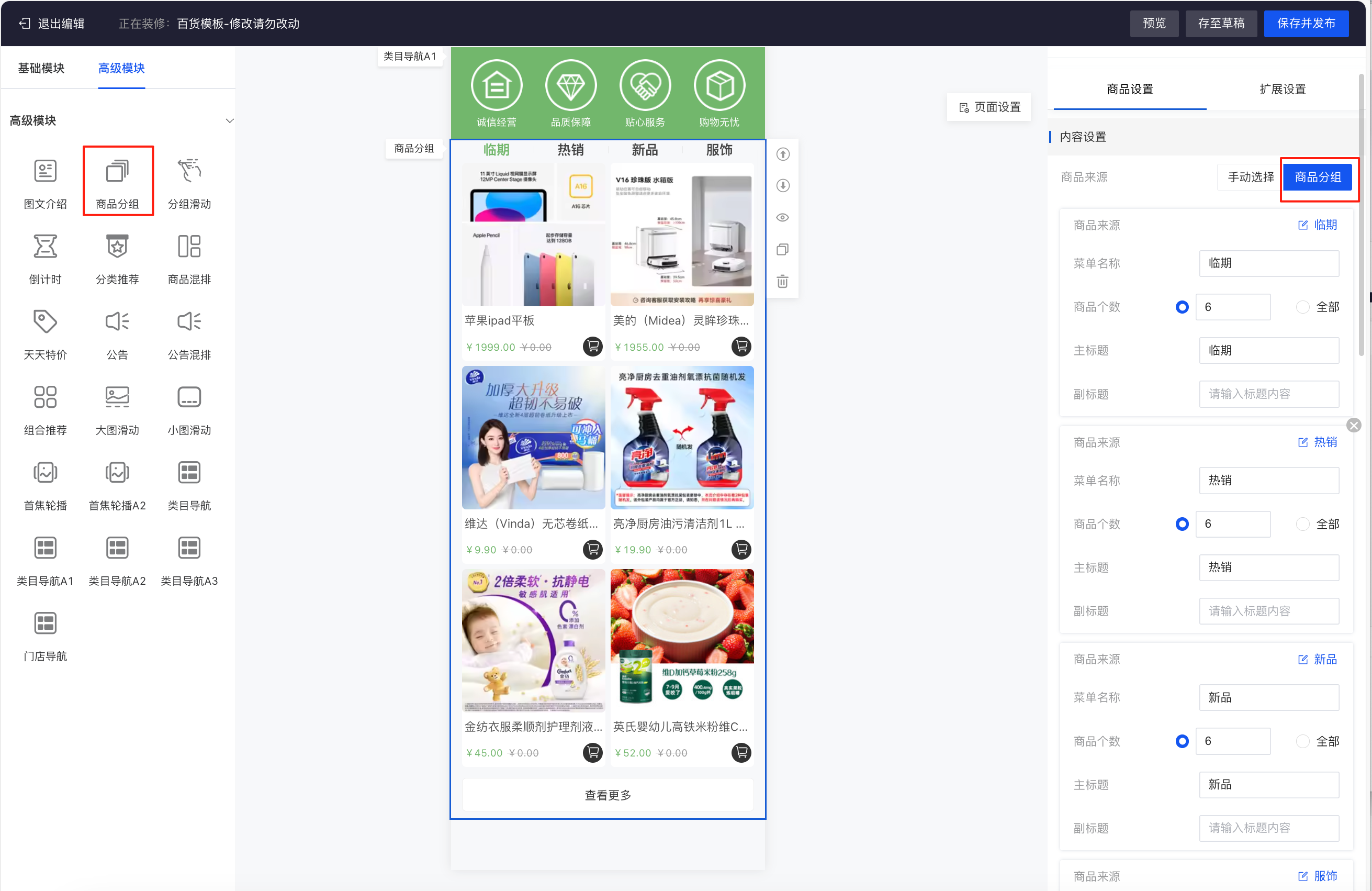Viewport: 1372px width, 891px height.
Task: Click the copy module icon
Action: [x=782, y=249]
